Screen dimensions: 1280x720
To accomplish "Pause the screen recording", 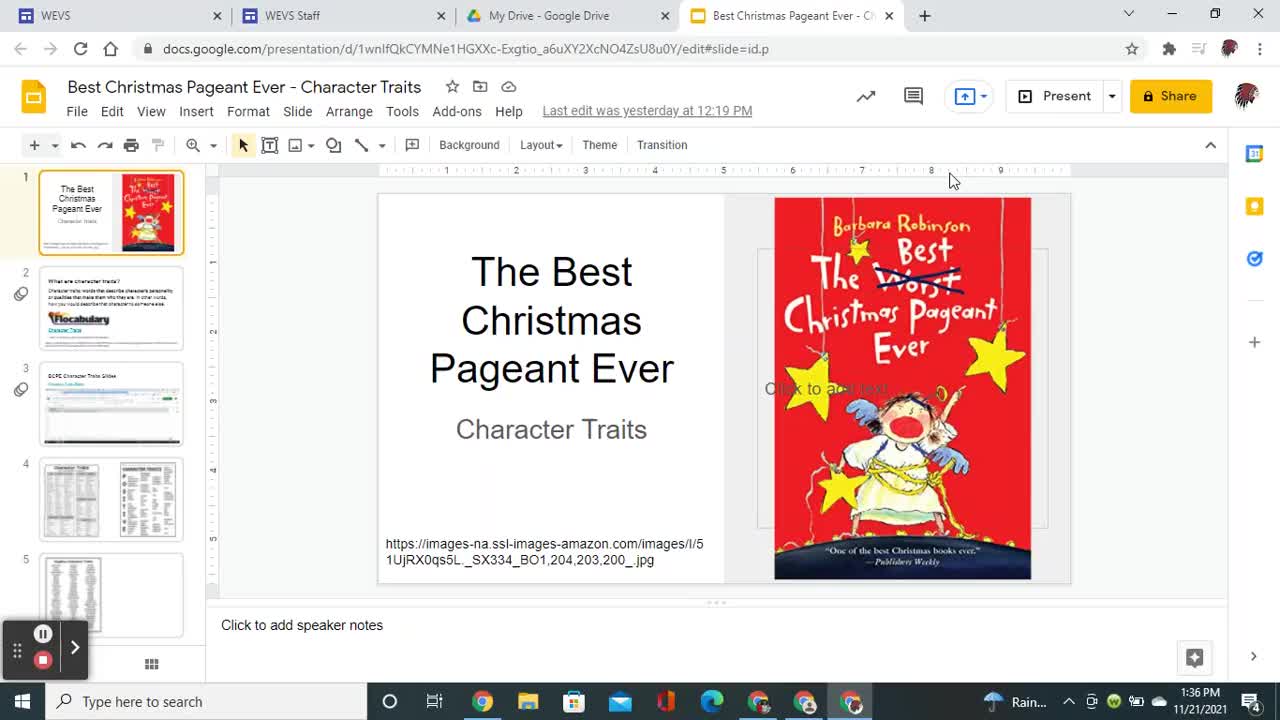I will 43,634.
